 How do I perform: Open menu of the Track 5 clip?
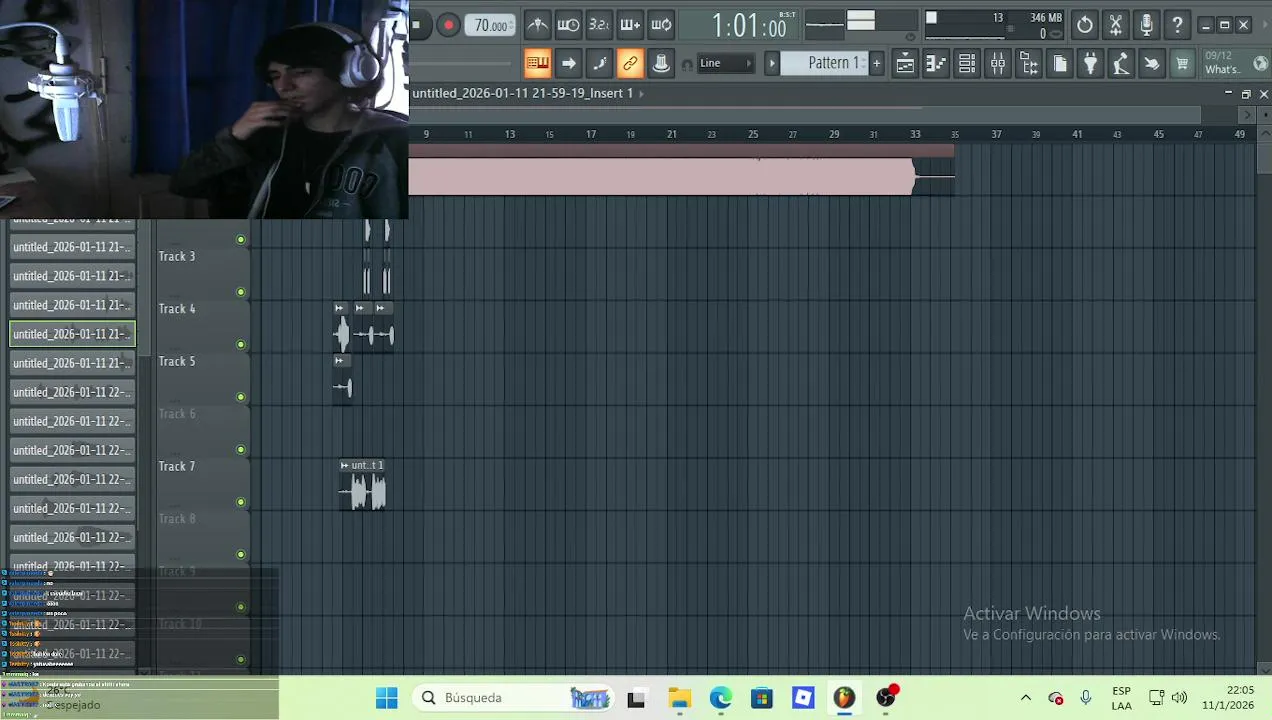tap(340, 360)
